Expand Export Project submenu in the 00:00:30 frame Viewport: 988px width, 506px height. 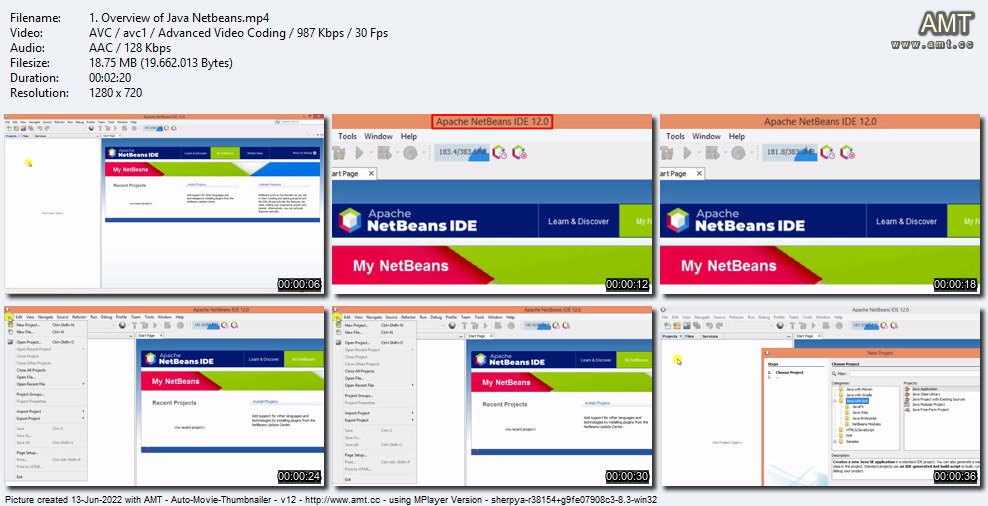[413, 420]
